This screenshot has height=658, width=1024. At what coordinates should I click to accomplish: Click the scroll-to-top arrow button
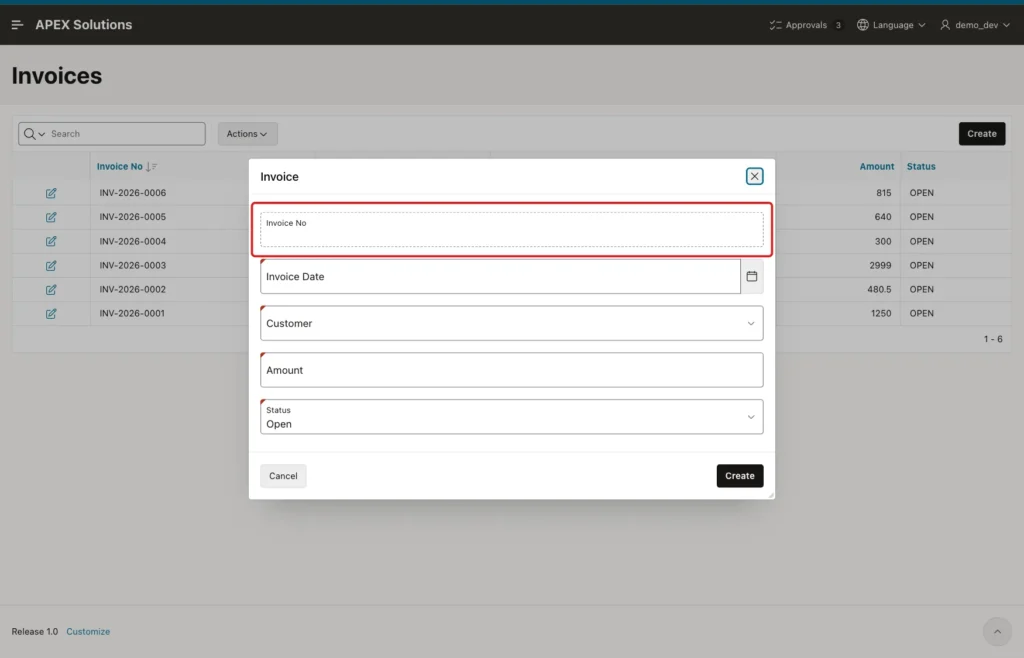pyautogui.click(x=997, y=632)
